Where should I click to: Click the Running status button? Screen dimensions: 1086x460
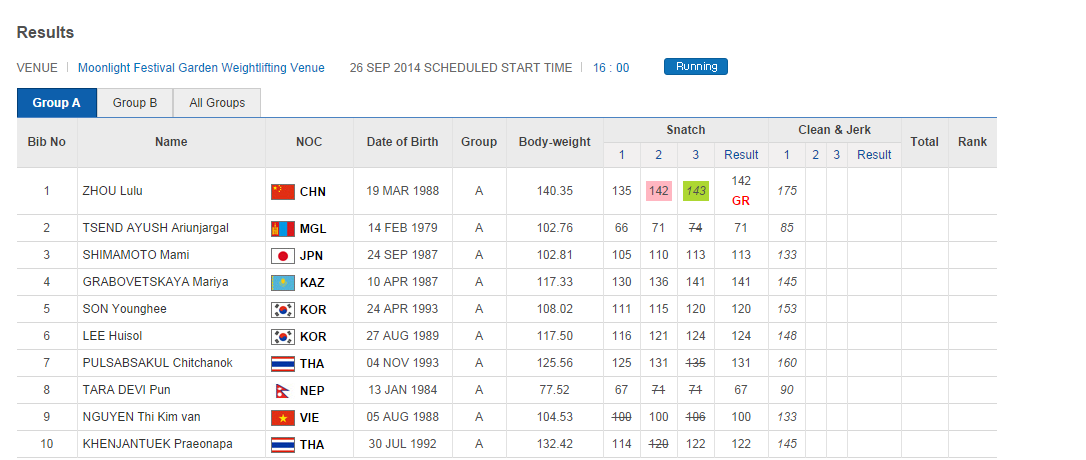click(x=696, y=67)
